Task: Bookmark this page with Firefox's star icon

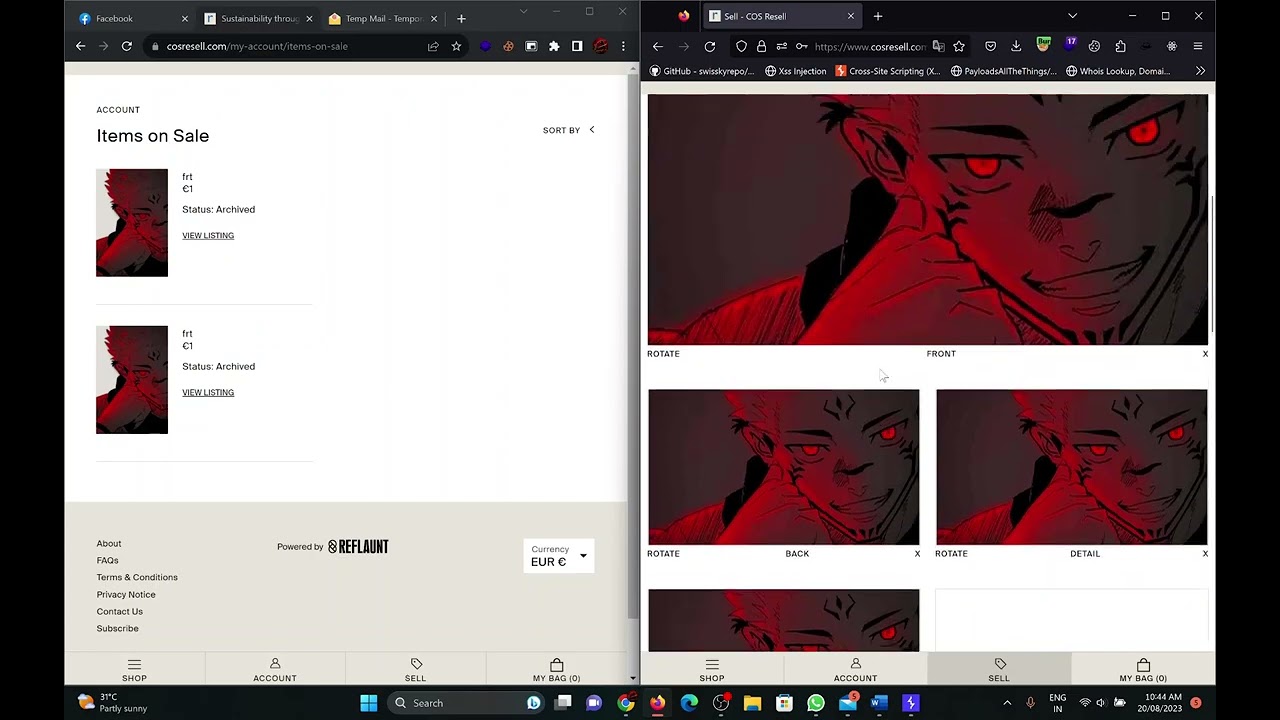Action: [959, 46]
